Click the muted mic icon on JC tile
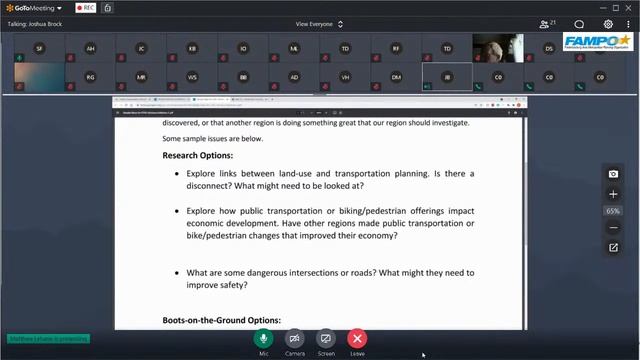The image size is (640, 360). click(121, 58)
